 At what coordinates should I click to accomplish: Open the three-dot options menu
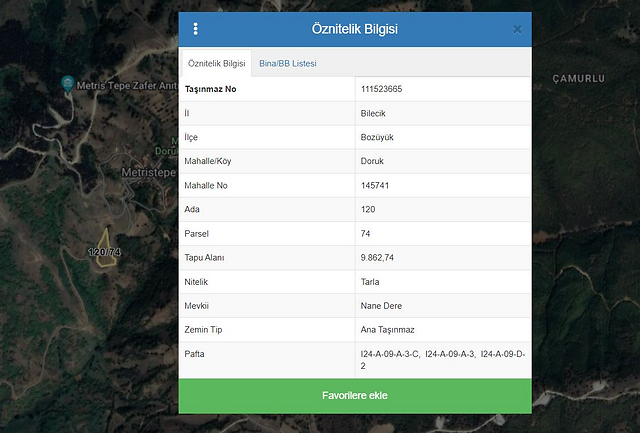click(x=195, y=29)
